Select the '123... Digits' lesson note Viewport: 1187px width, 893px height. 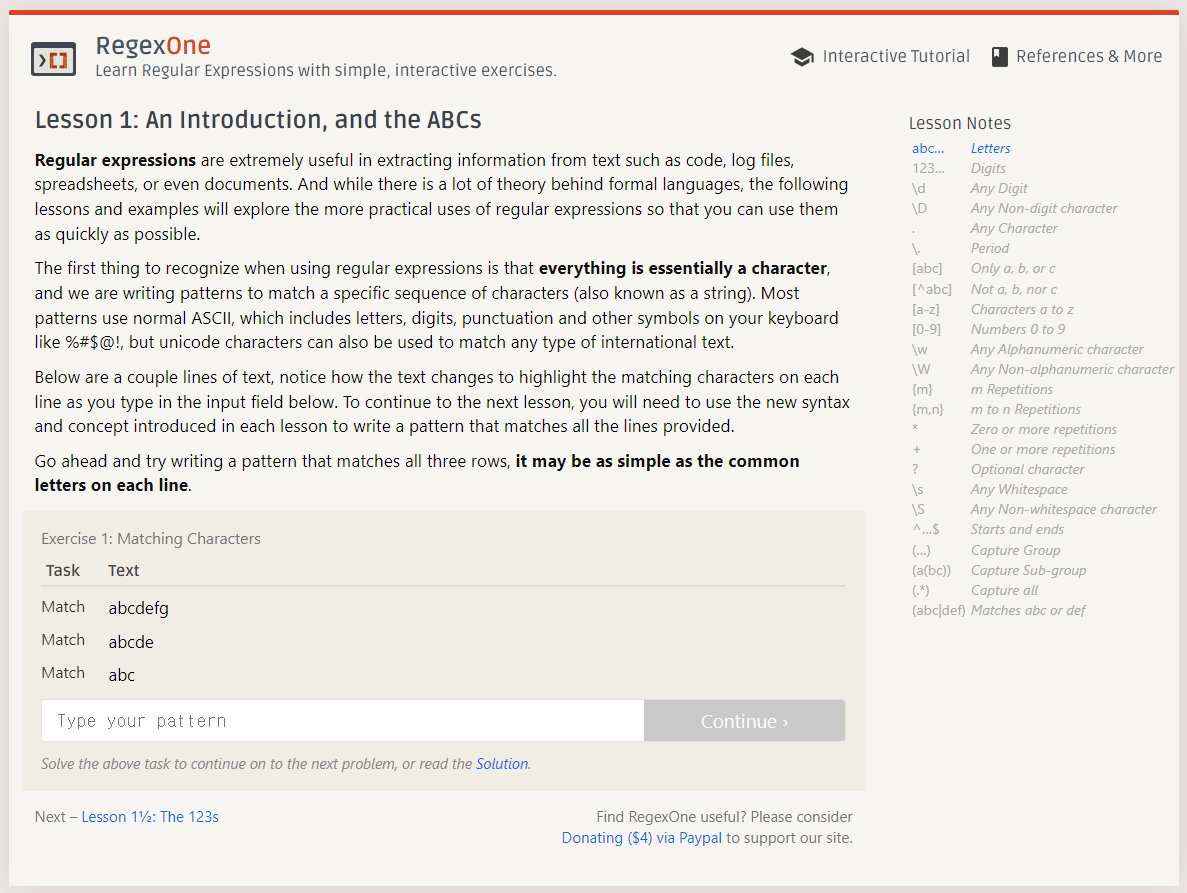click(959, 168)
